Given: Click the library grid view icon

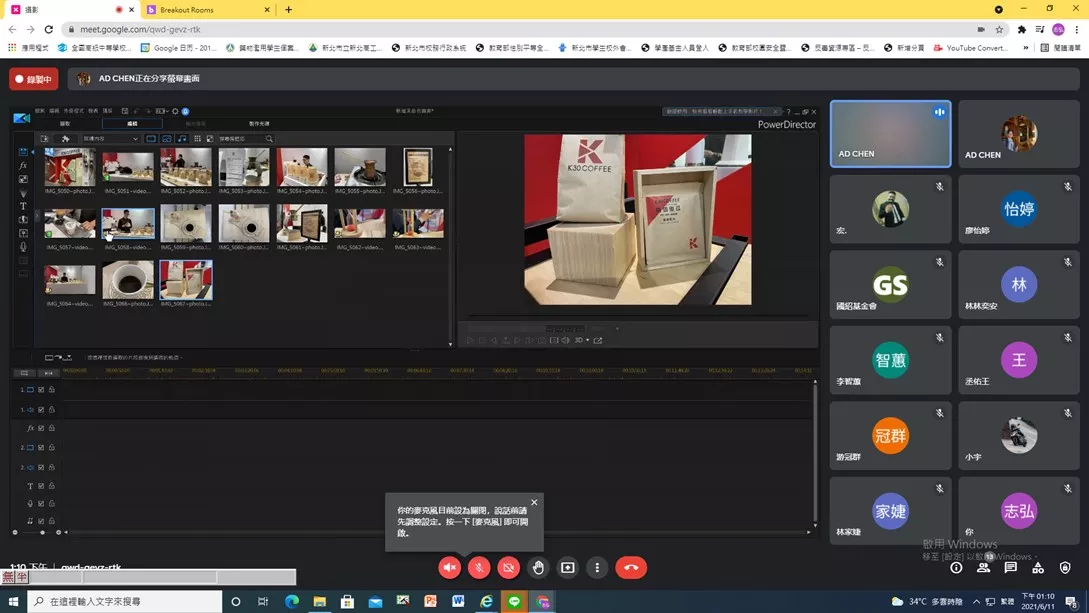Looking at the screenshot, I should tap(197, 139).
